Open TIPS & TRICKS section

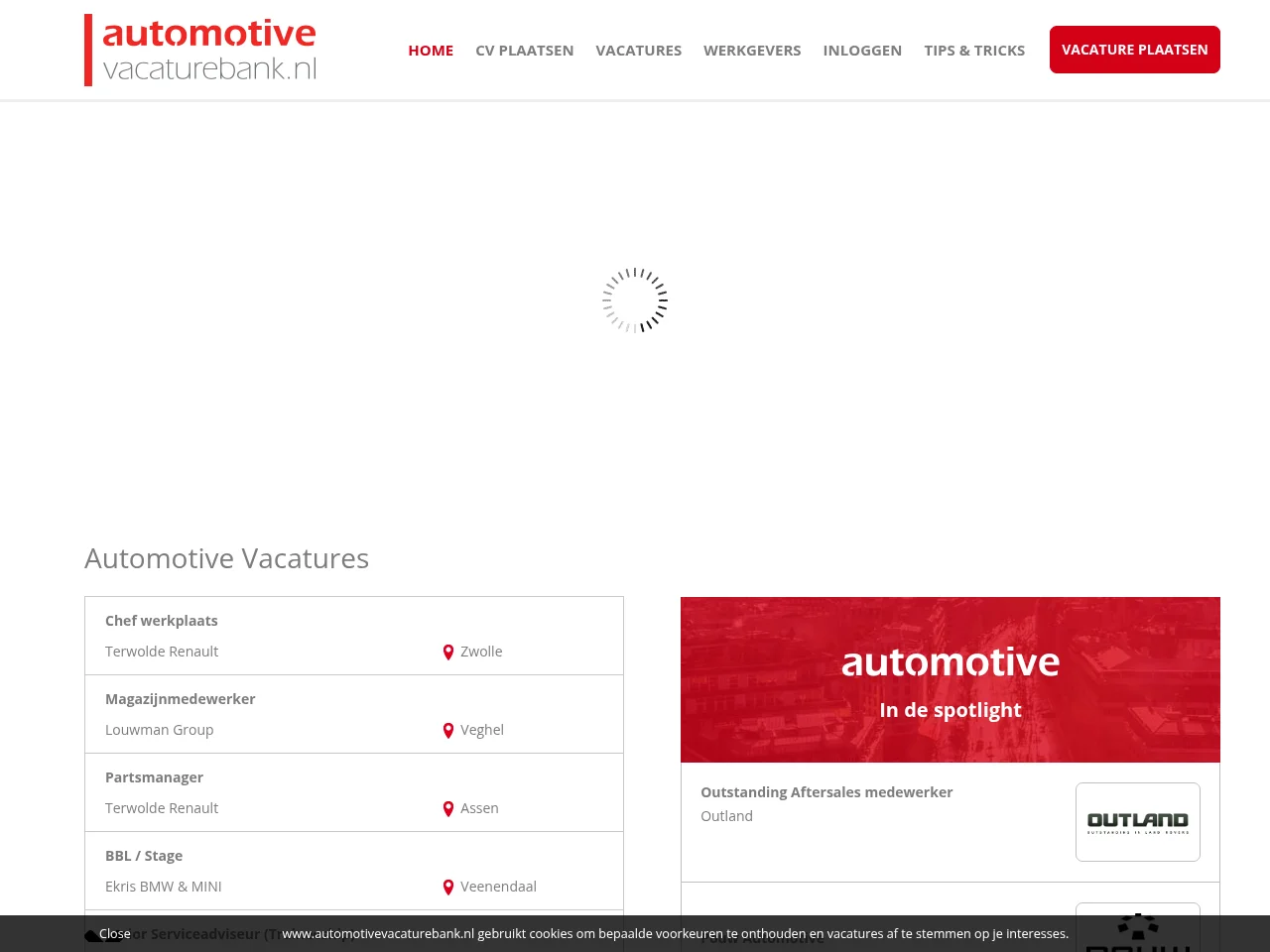pos(974,51)
